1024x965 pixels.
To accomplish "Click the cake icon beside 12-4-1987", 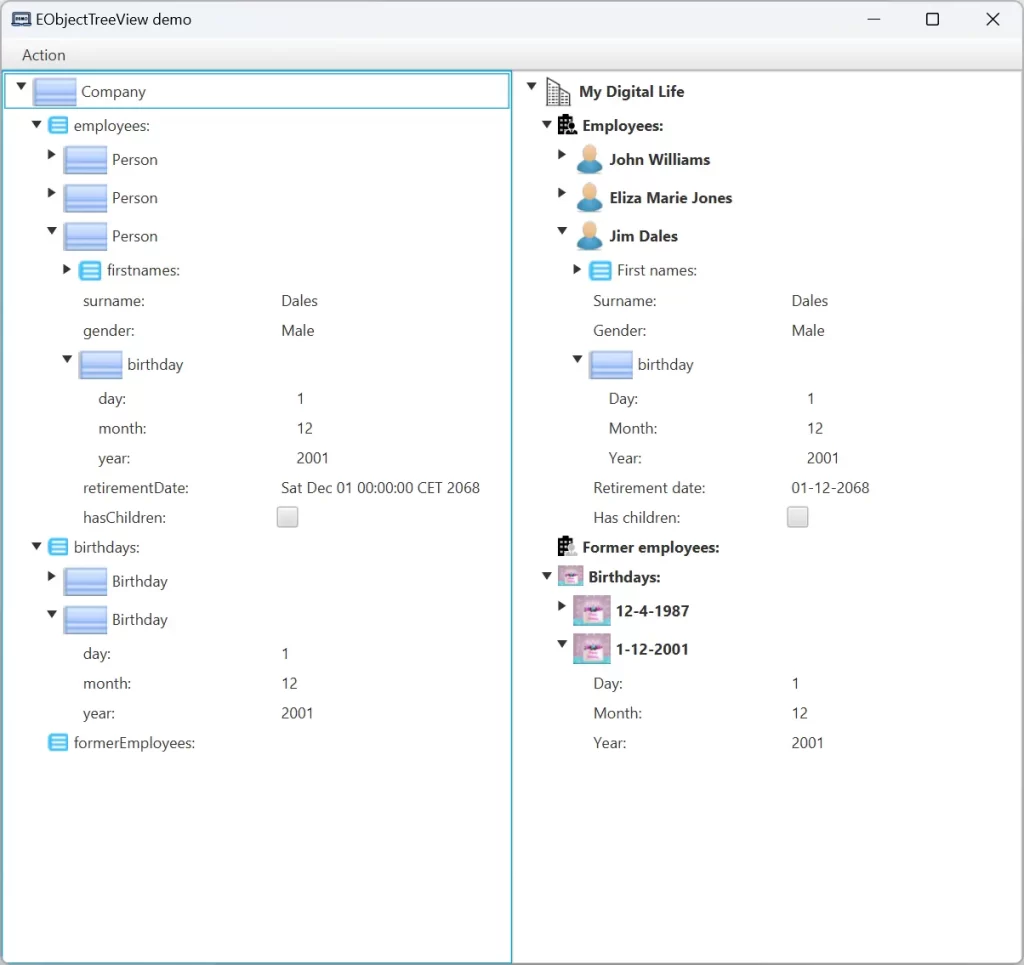I will pyautogui.click(x=592, y=610).
